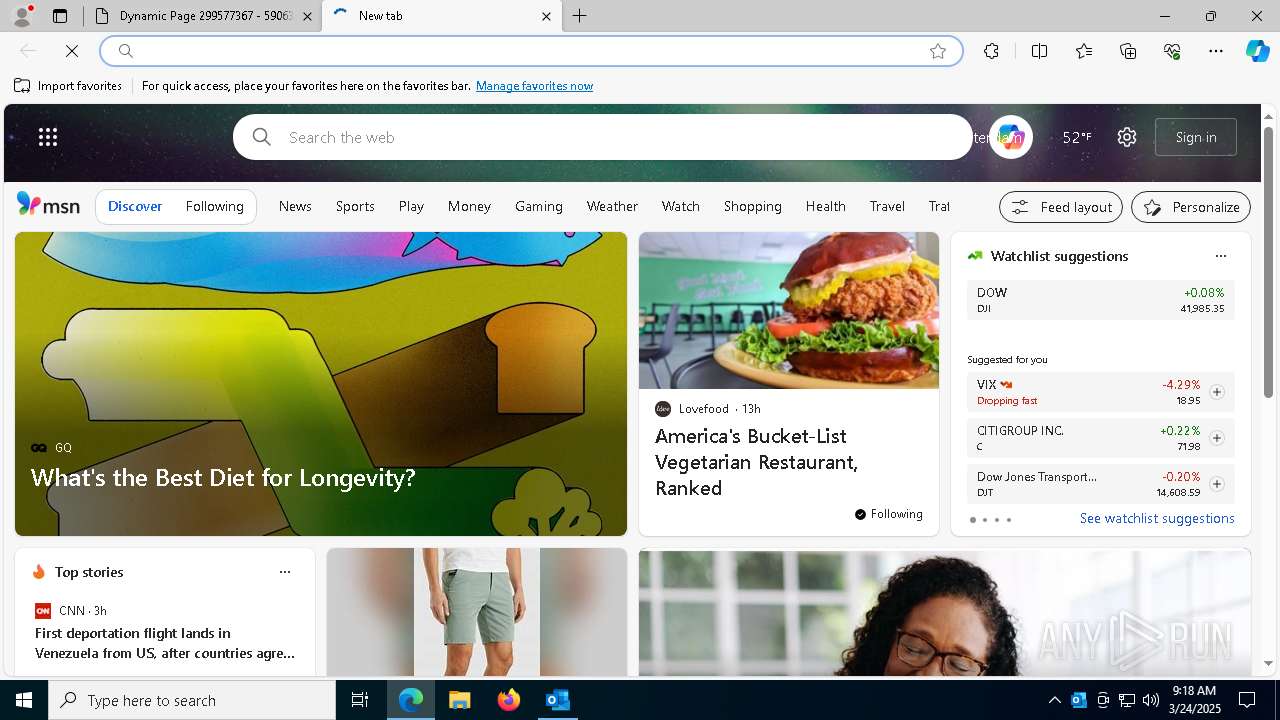This screenshot has height=720, width=1280.
Task: Open File Explorer from the taskbar
Action: coord(459,700)
